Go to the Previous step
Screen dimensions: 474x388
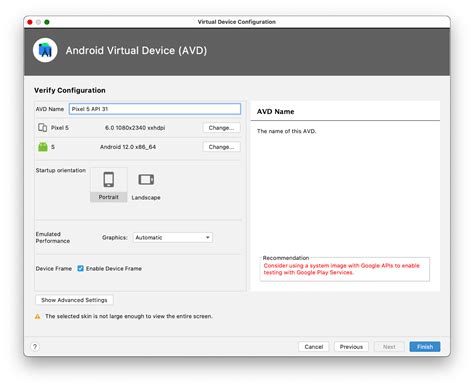[x=351, y=347]
